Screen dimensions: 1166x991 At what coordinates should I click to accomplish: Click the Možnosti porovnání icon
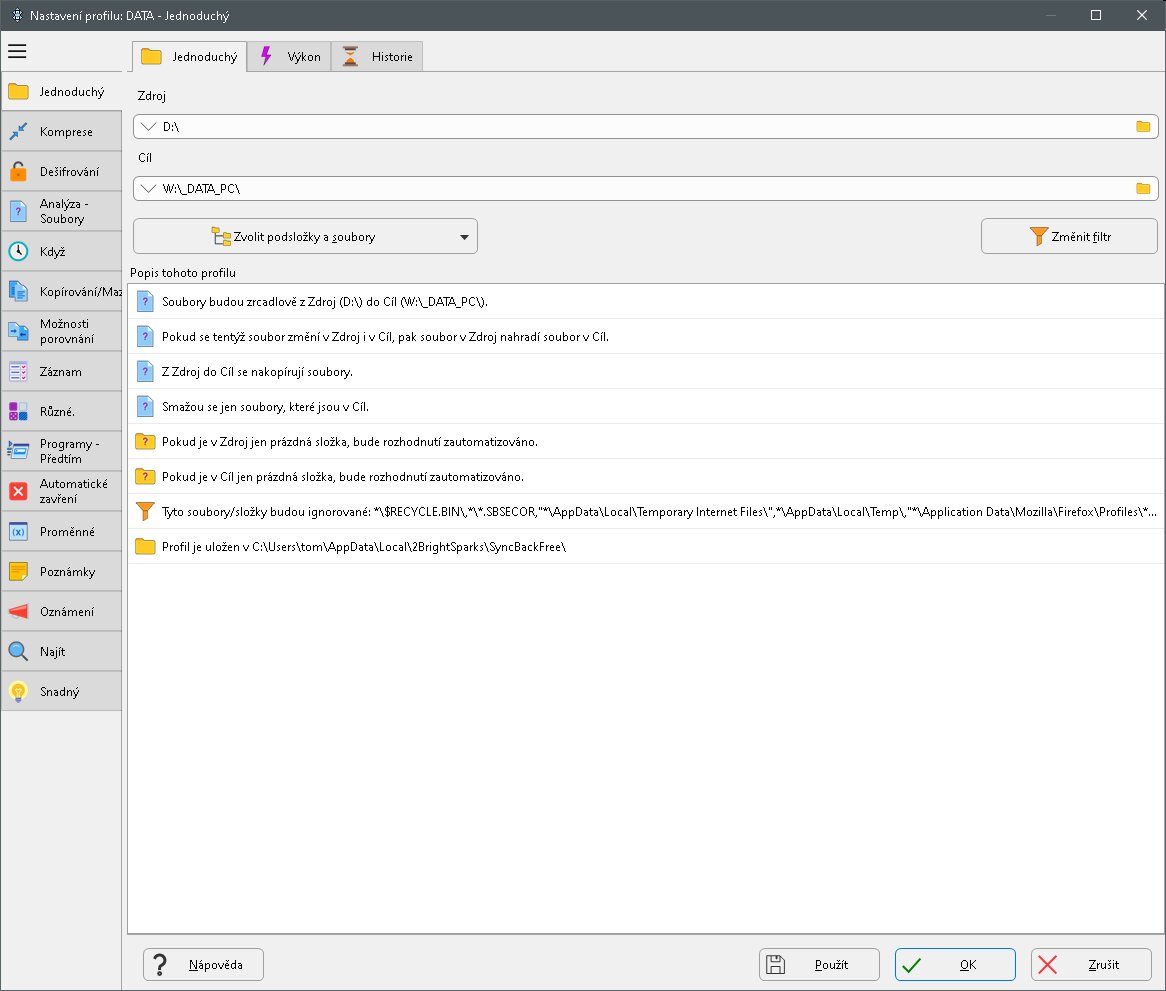[19, 332]
